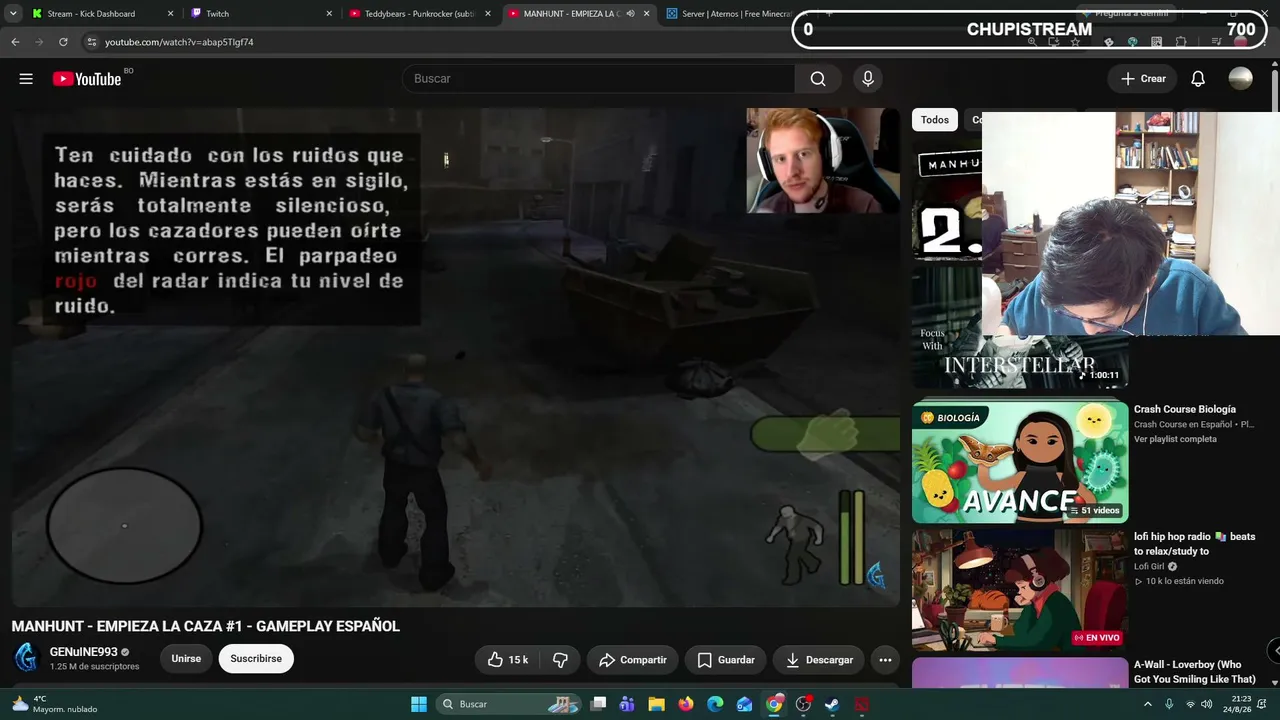
Task: Dislike the Manhunt video
Action: 560,660
